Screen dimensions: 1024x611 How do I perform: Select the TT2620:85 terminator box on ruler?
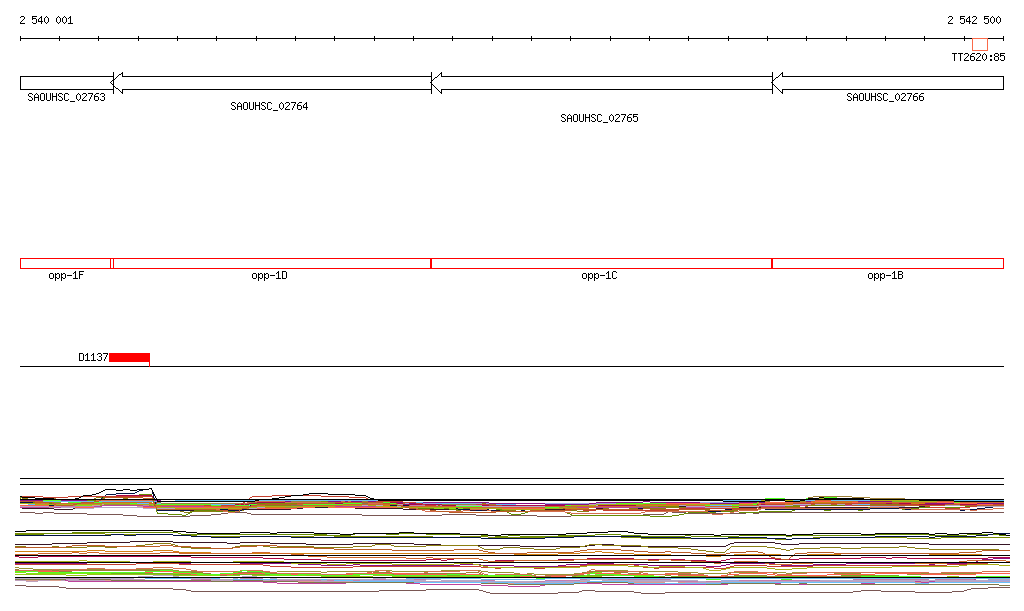(979, 44)
